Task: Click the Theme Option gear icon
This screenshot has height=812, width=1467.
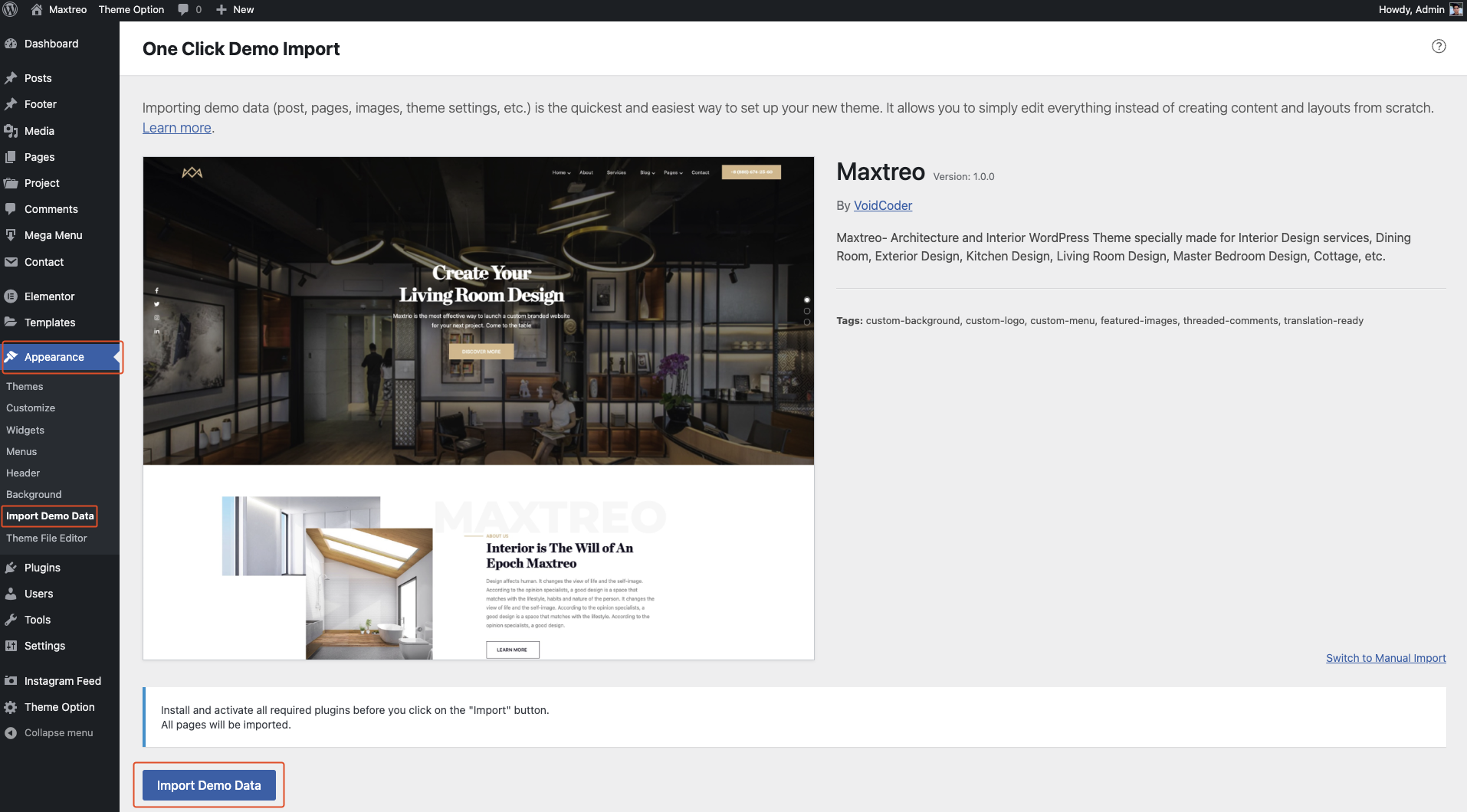Action: (11, 707)
